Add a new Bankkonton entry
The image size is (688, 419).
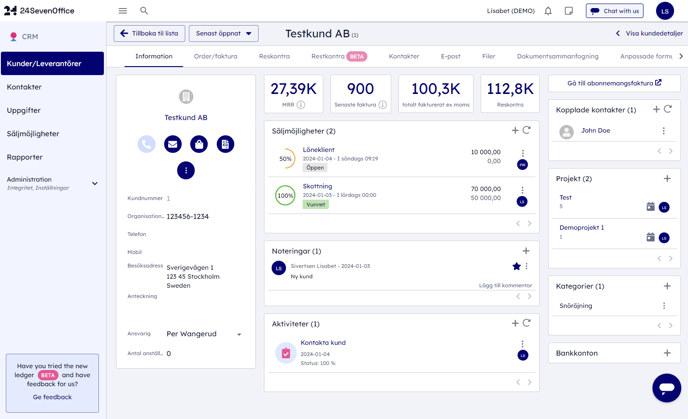click(667, 353)
